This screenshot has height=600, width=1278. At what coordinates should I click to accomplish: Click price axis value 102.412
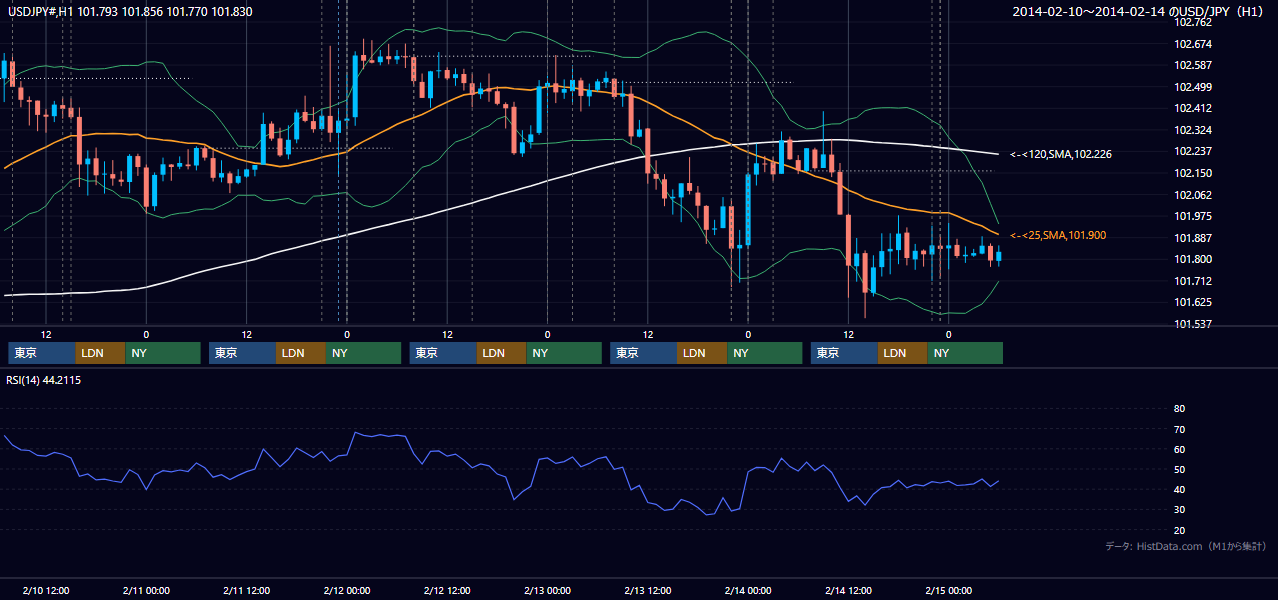tap(1191, 108)
